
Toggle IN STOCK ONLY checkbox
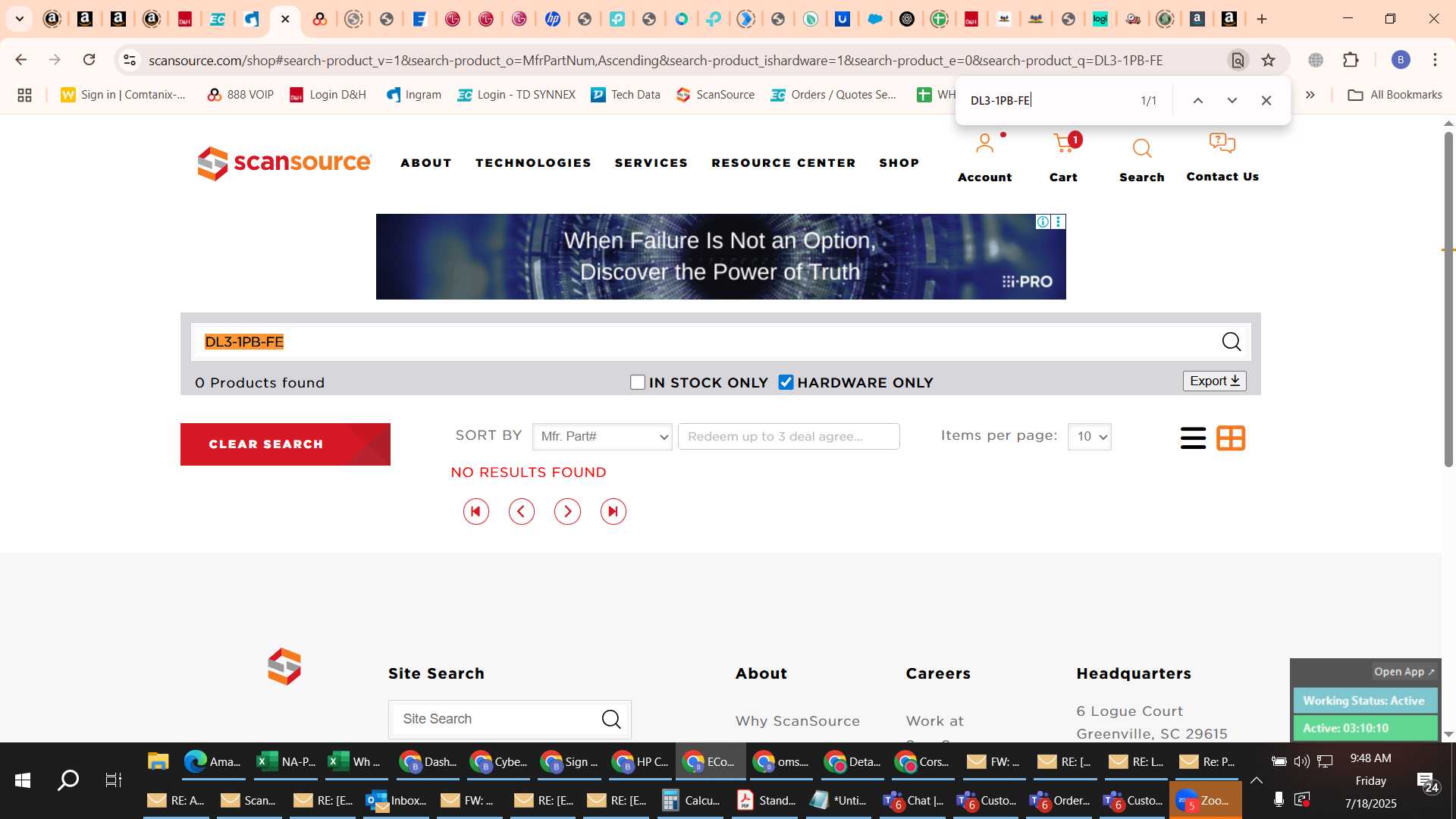point(638,383)
